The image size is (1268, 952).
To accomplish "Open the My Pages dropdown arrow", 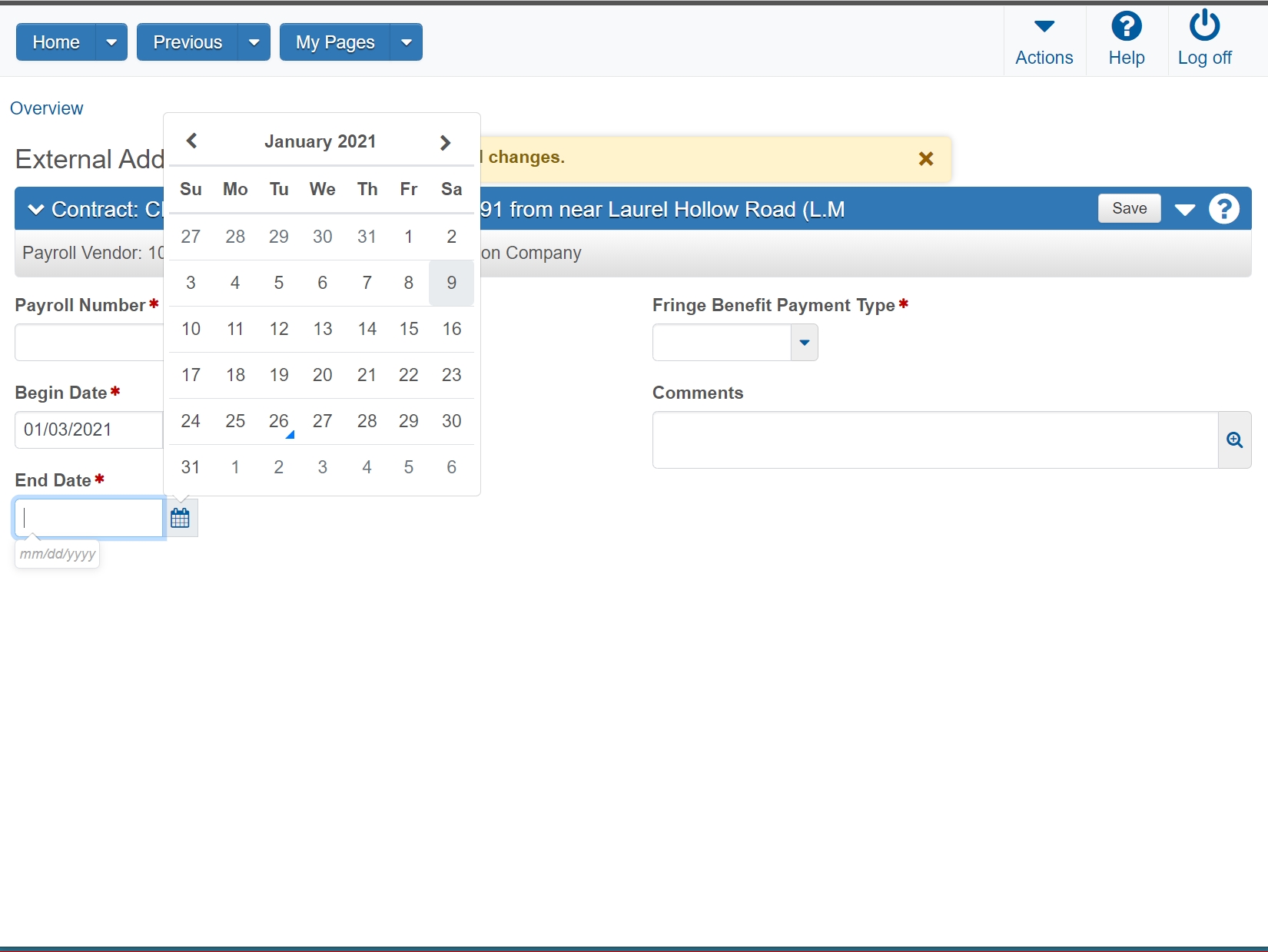I will 407,42.
